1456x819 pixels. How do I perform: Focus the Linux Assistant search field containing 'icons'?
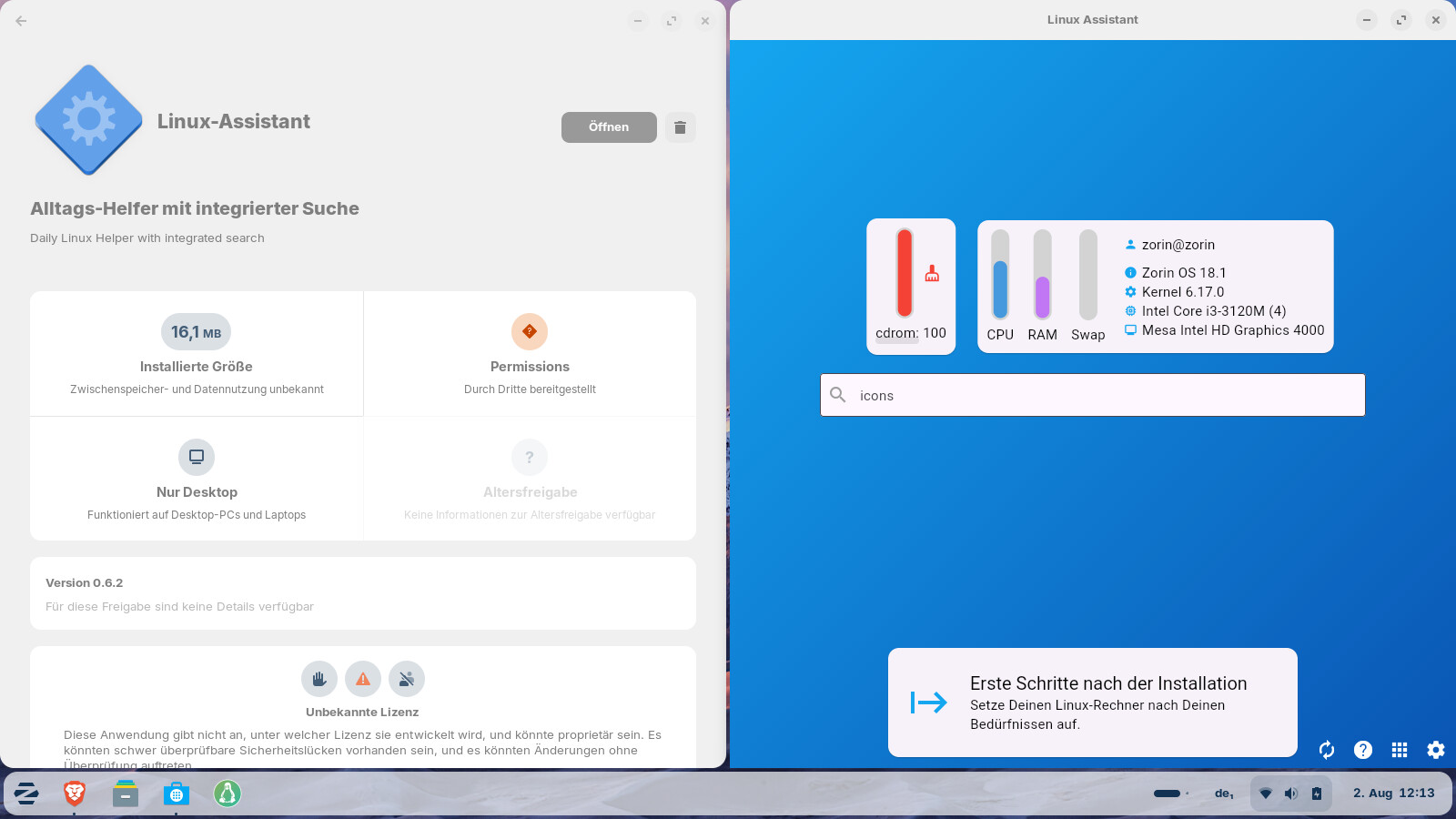1093,395
